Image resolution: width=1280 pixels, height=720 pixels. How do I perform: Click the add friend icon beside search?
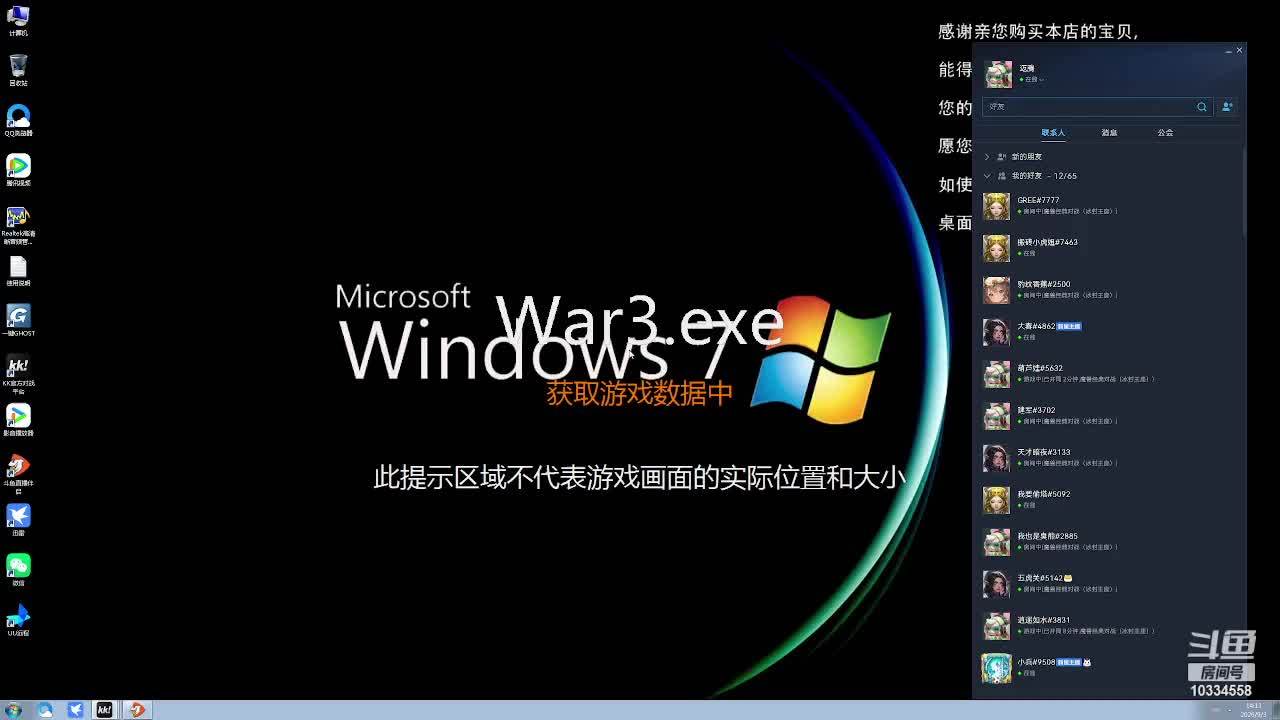pos(1227,106)
